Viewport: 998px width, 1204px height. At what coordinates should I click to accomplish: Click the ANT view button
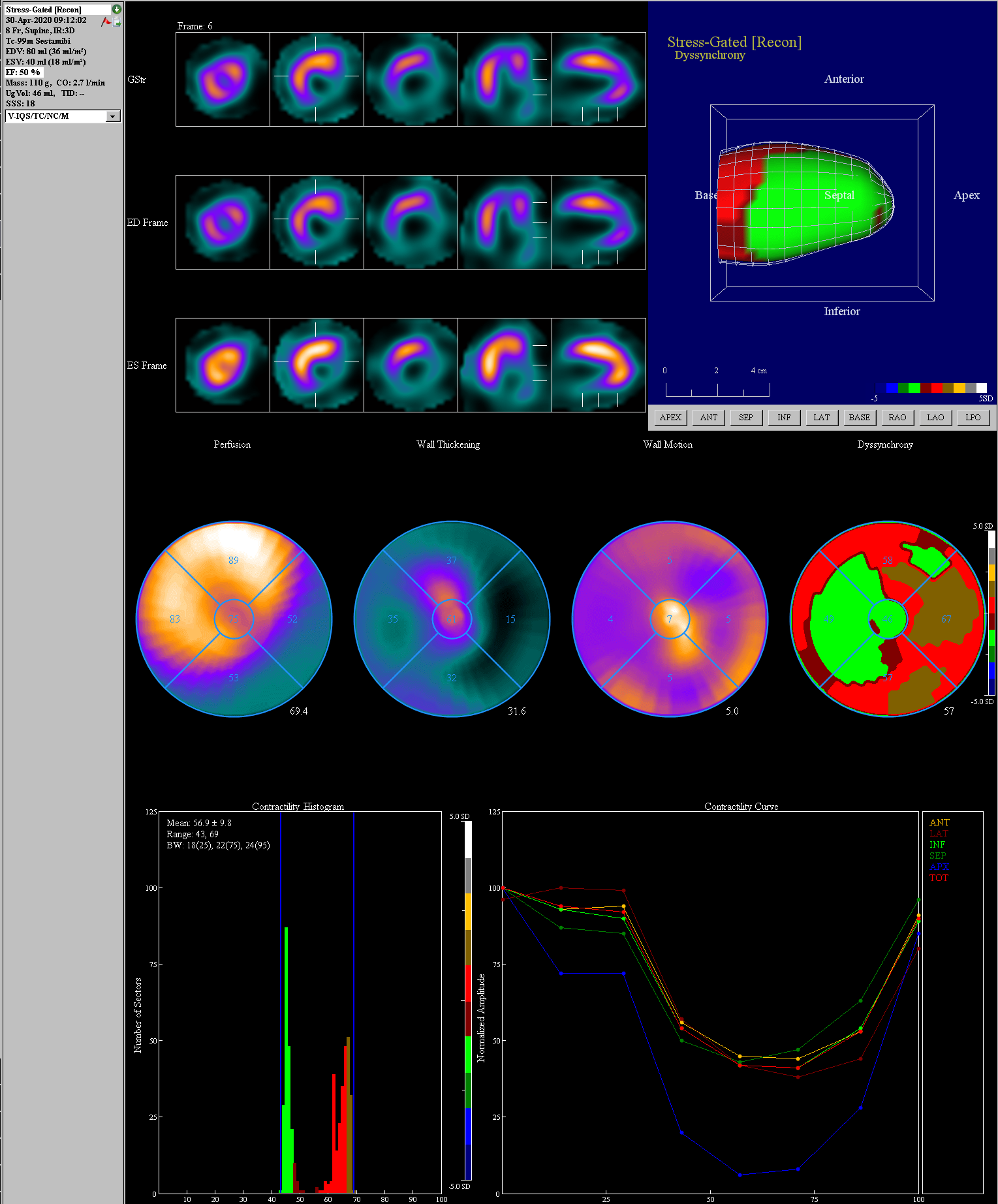pyautogui.click(x=709, y=418)
